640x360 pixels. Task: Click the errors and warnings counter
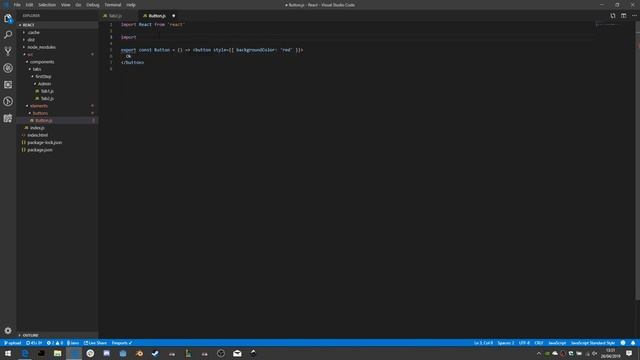55,343
